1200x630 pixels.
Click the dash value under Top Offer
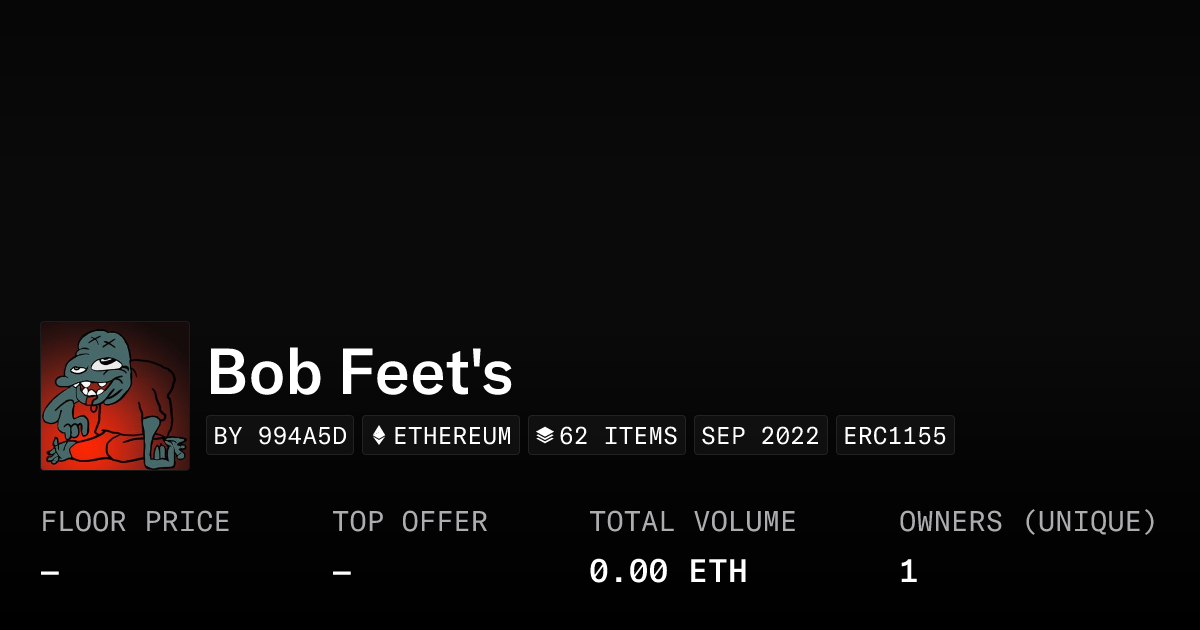click(x=342, y=573)
